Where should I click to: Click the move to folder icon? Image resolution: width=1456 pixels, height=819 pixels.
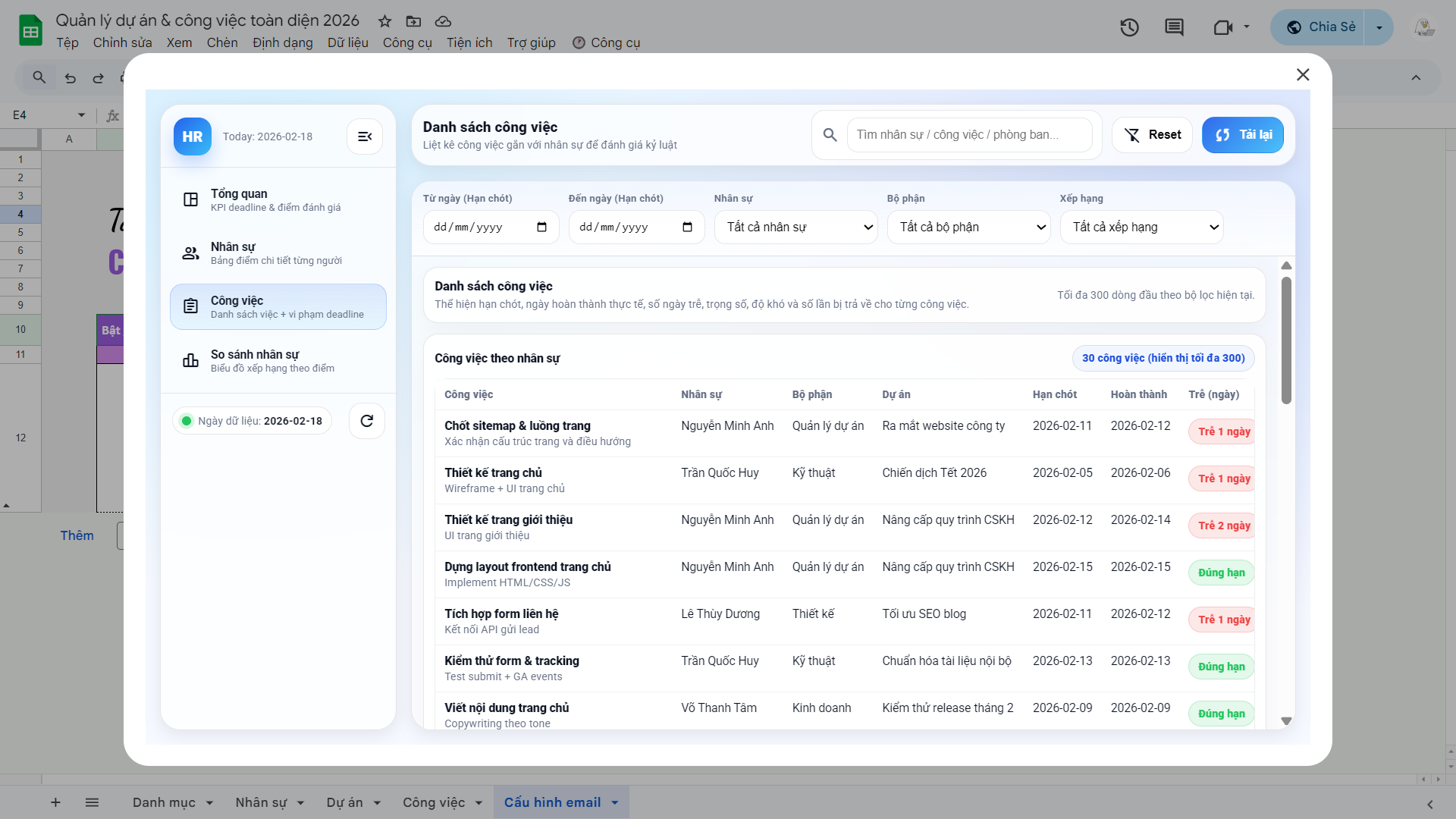point(413,21)
